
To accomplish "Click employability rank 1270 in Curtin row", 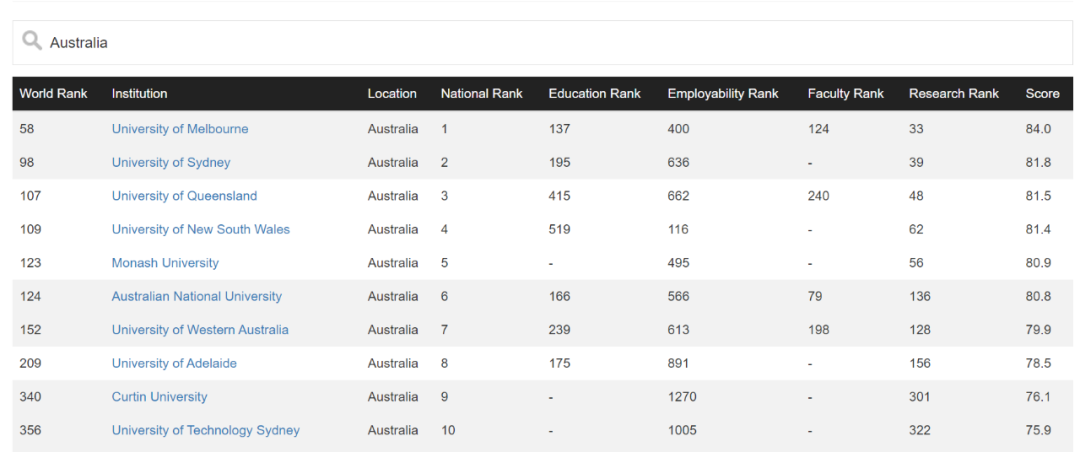I will pos(682,397).
